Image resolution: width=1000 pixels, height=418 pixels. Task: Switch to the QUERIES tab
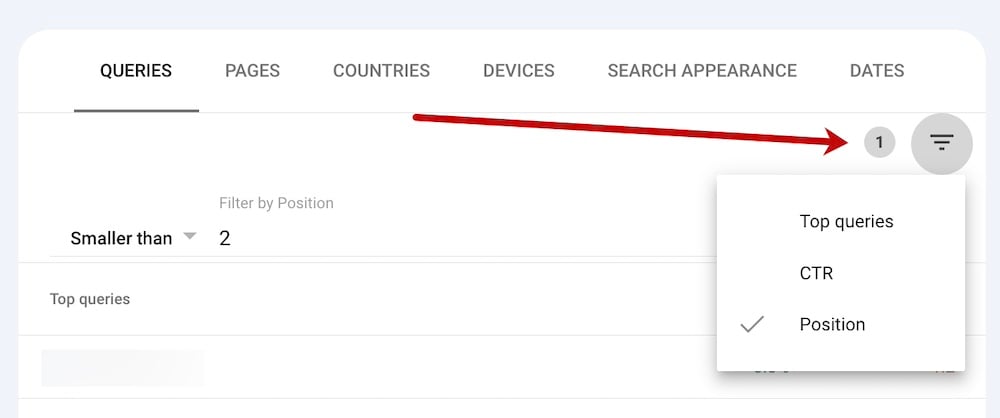pos(136,71)
